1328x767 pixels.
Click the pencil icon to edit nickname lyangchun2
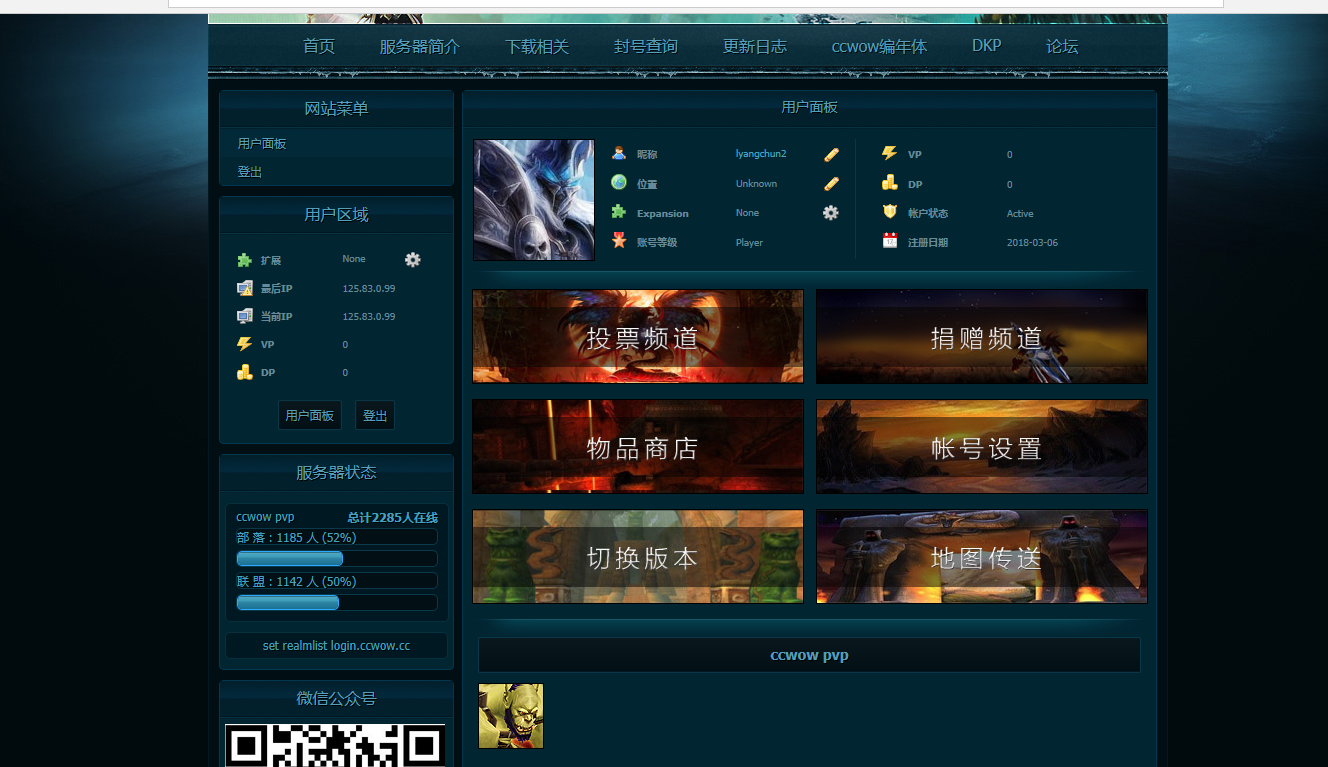[829, 153]
